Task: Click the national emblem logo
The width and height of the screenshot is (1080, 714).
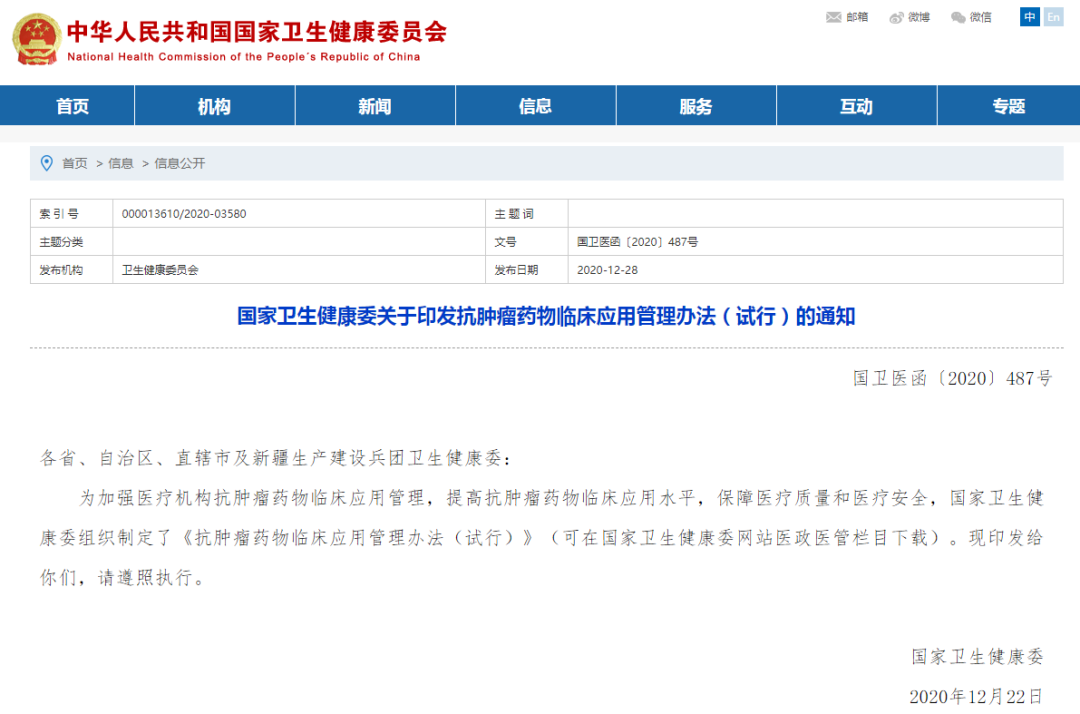Action: click(x=36, y=40)
